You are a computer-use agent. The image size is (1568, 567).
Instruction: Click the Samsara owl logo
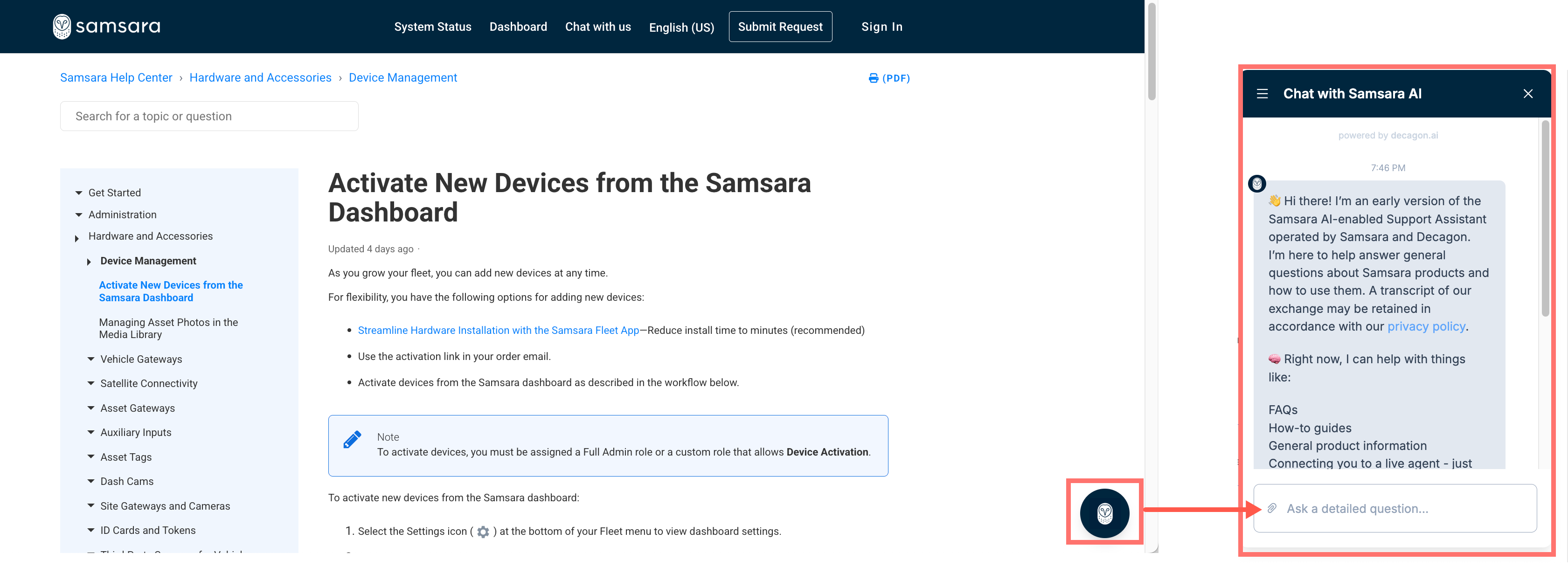point(62,26)
